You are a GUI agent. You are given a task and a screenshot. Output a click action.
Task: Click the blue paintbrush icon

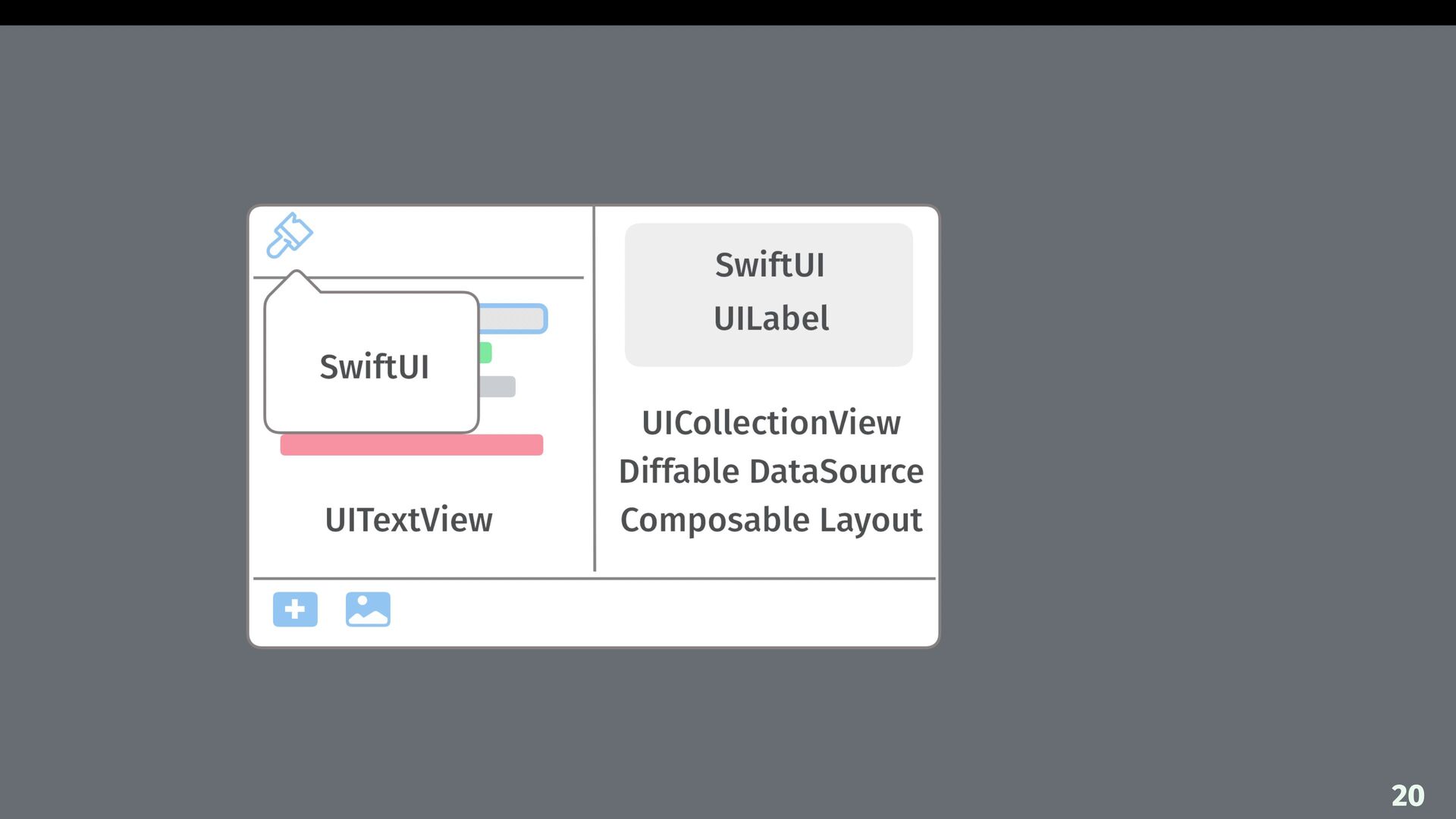coord(290,235)
